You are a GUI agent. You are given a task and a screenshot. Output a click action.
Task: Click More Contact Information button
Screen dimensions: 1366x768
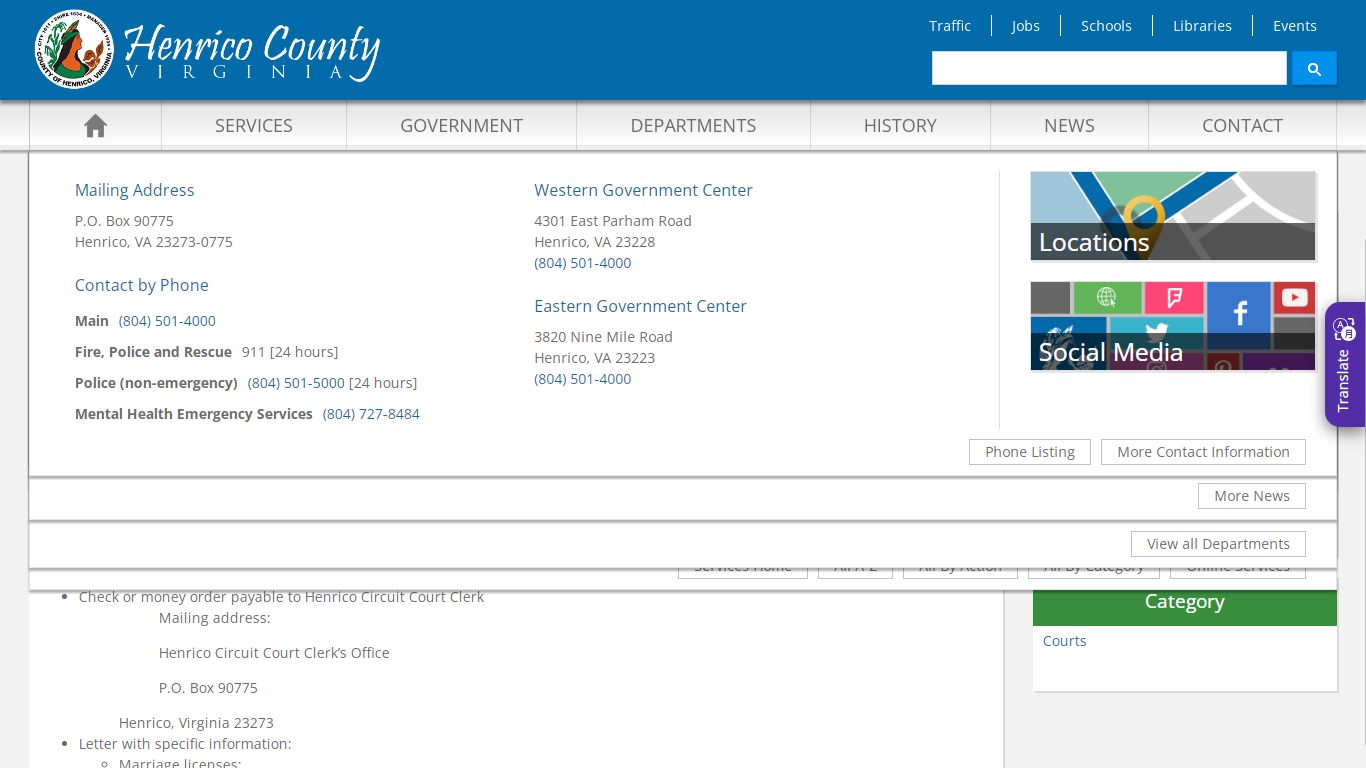1203,452
